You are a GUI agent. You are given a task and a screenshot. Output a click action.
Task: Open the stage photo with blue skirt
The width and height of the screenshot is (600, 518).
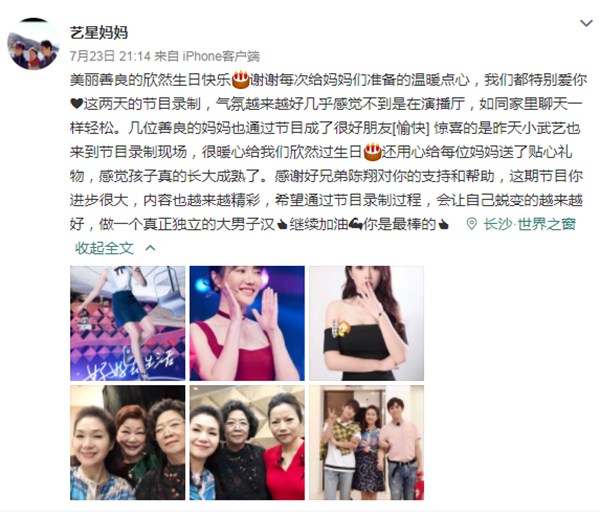127,323
